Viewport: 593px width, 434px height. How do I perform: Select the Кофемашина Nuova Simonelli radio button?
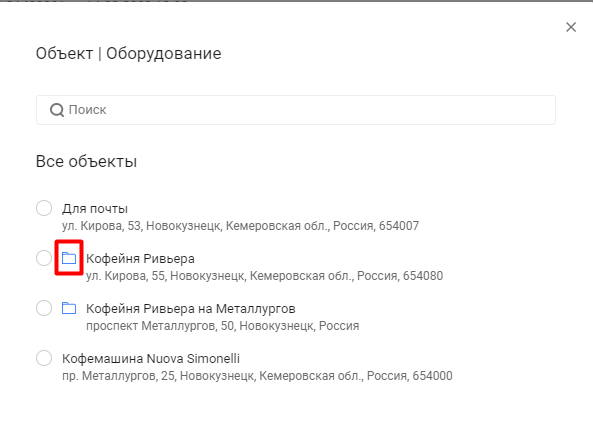[x=44, y=358]
